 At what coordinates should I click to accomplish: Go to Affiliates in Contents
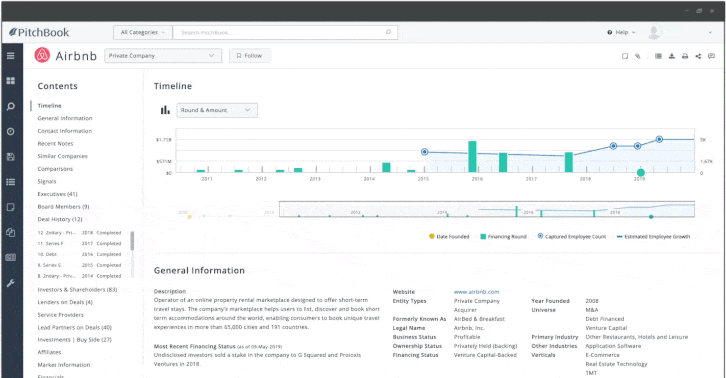tap(49, 352)
